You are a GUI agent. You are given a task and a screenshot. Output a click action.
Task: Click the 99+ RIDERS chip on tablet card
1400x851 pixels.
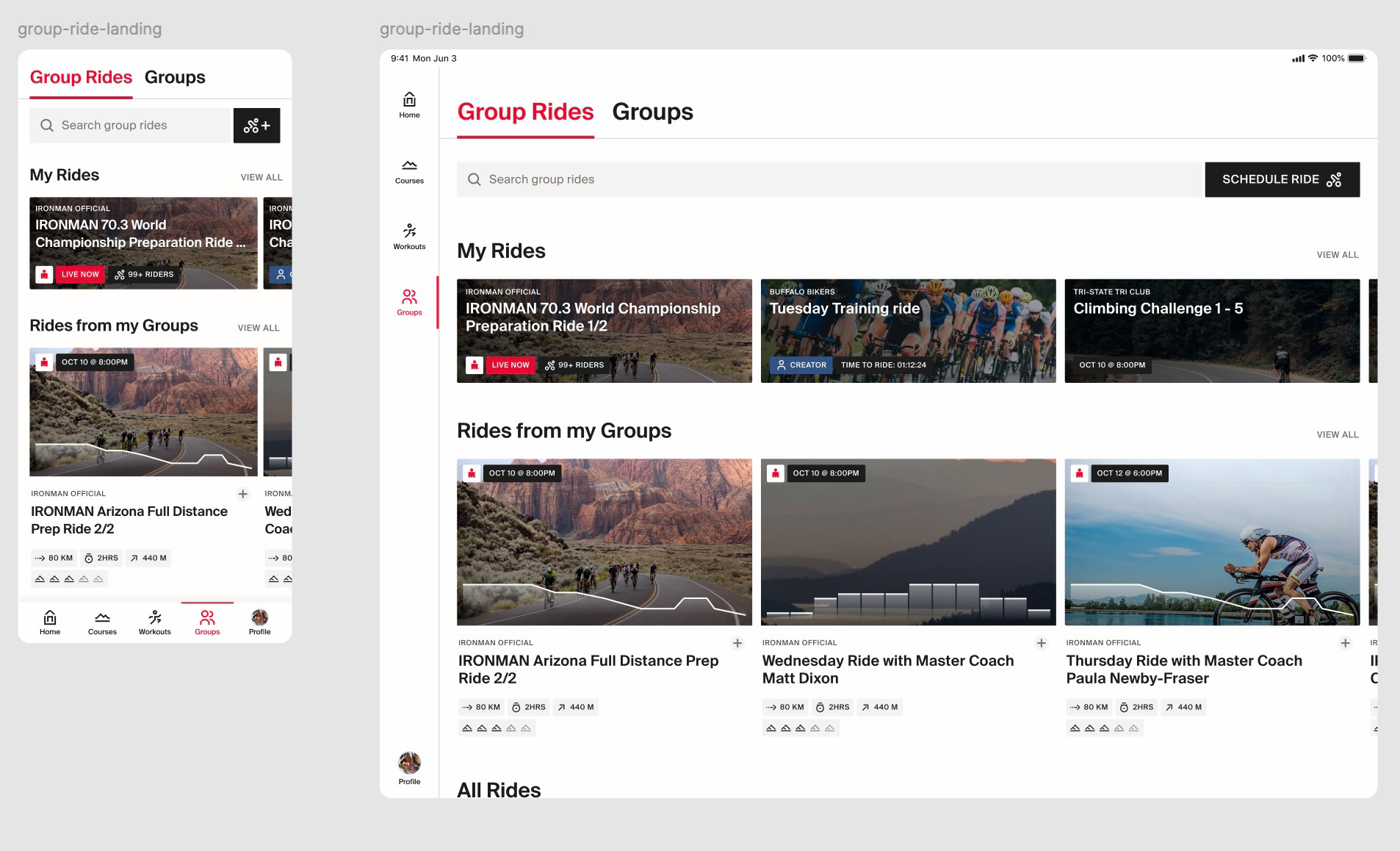[574, 365]
